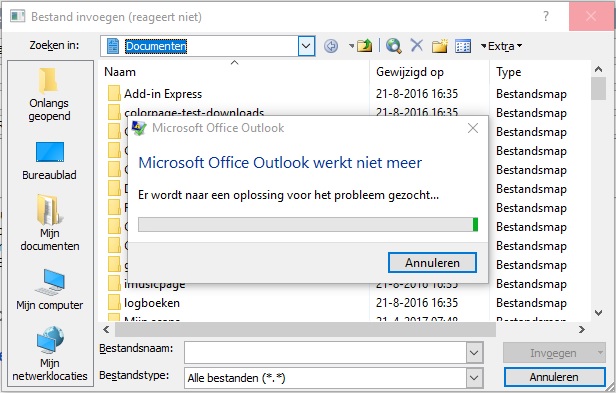Select the Add-in Express folder

pos(163,94)
